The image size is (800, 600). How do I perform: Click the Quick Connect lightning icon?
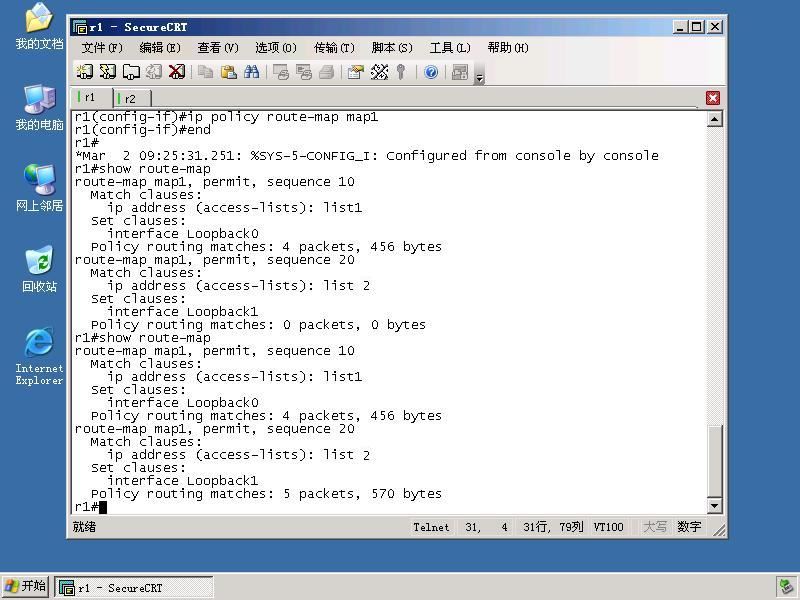108,72
